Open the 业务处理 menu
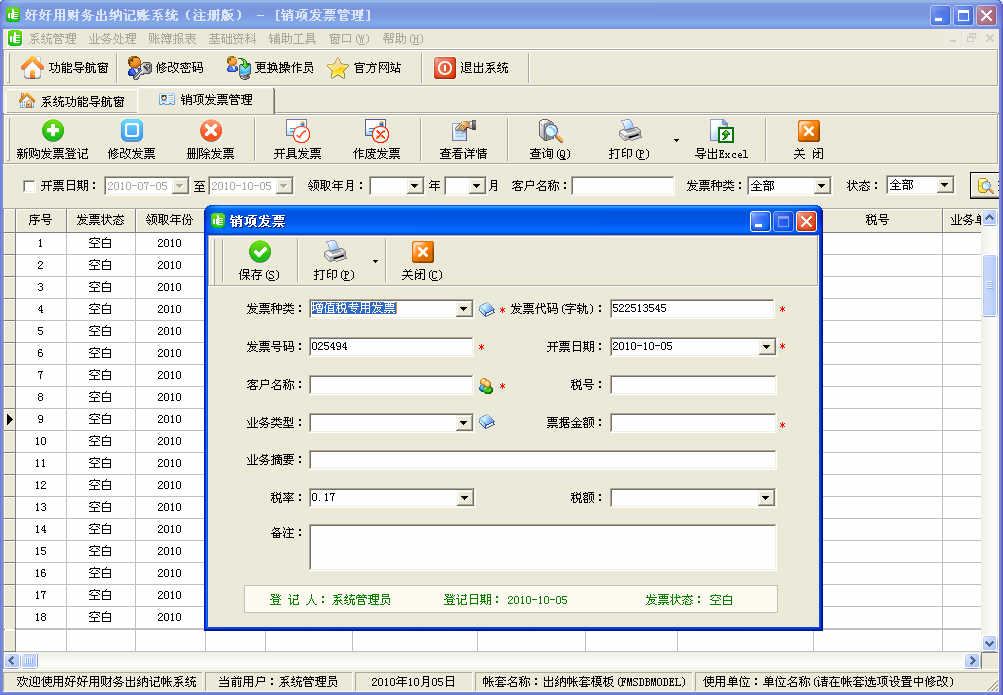Image resolution: width=1003 pixels, height=695 pixels. tap(112, 39)
